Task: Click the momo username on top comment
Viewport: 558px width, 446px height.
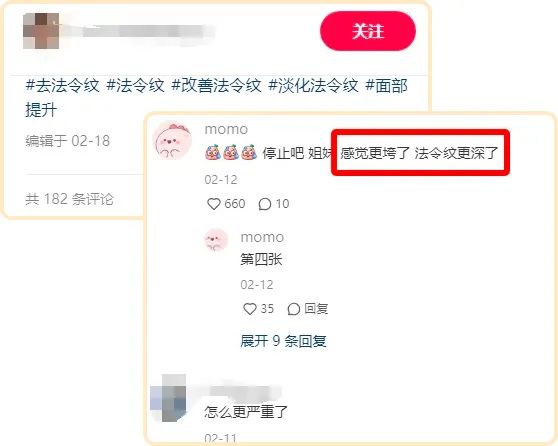Action: [226, 129]
